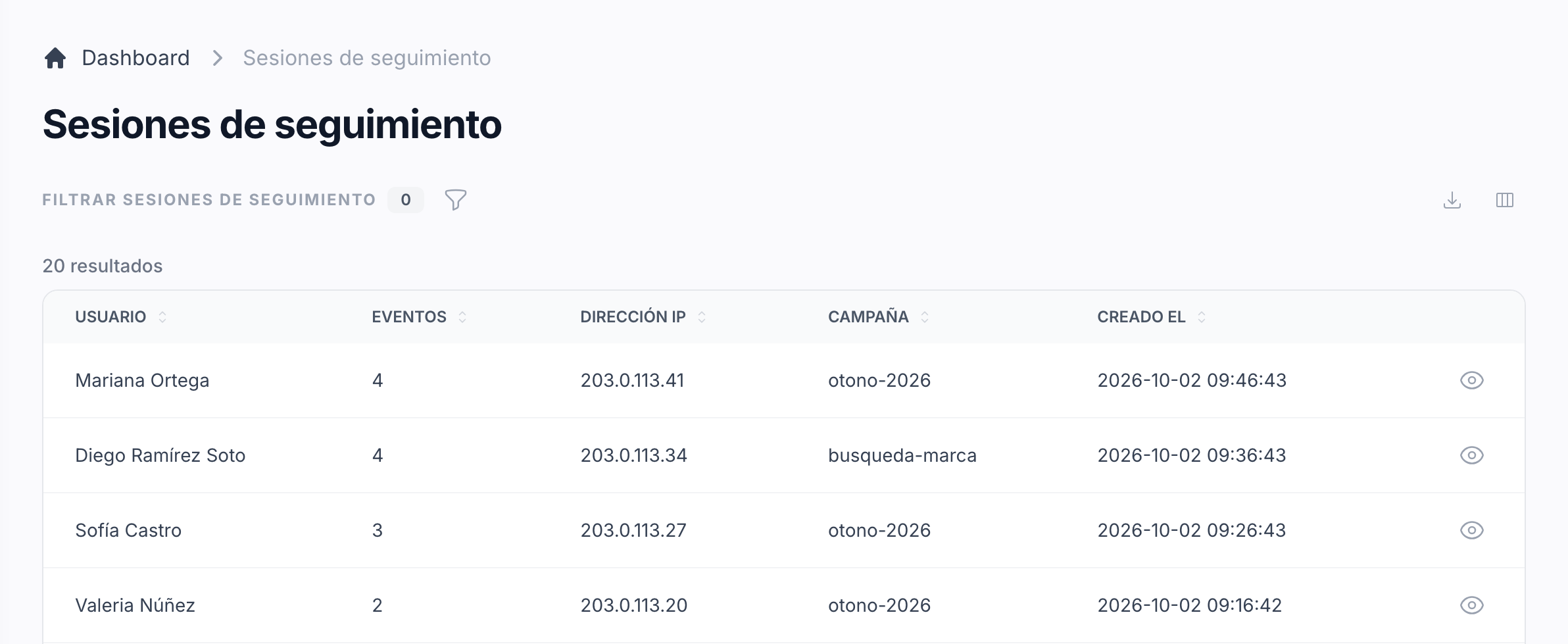Click event count 2 in Valeria Núñez row
The image size is (1568, 644).
click(377, 605)
